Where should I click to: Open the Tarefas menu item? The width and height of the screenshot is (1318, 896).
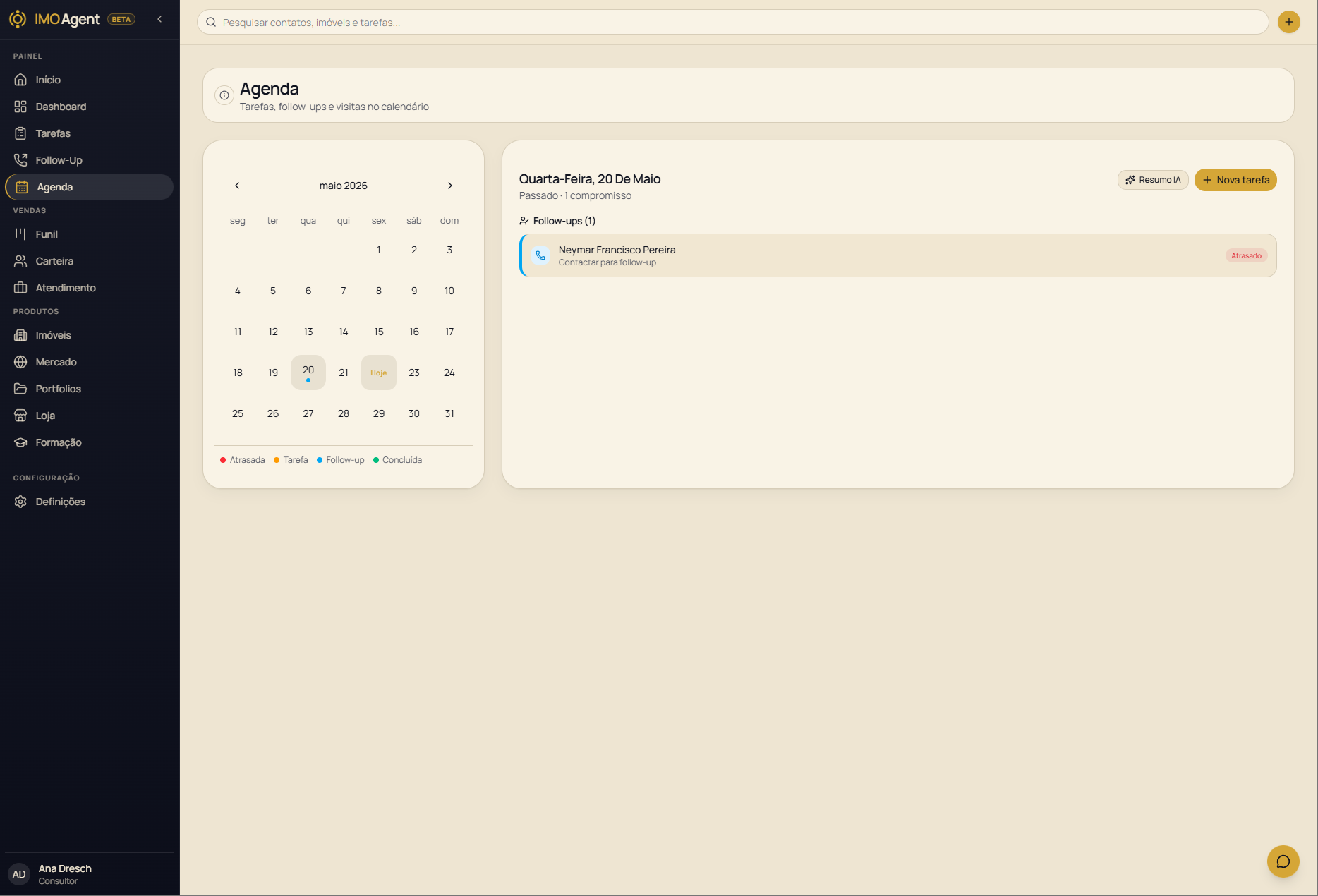(x=89, y=133)
